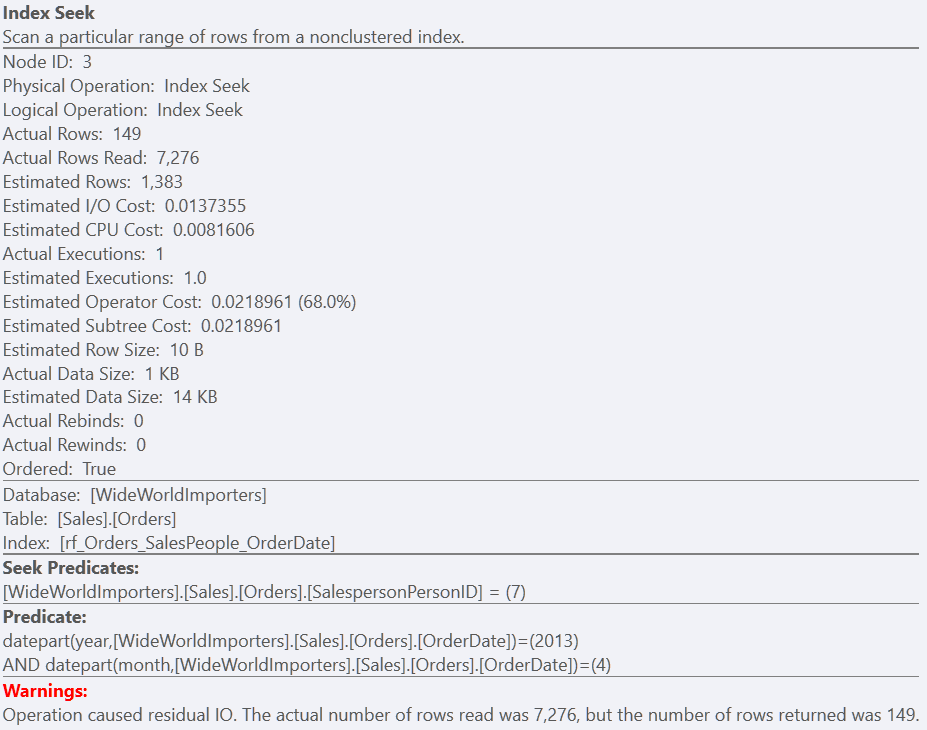Click the Table [Sales].[Orders] line
The image size is (927, 730).
coord(89,519)
